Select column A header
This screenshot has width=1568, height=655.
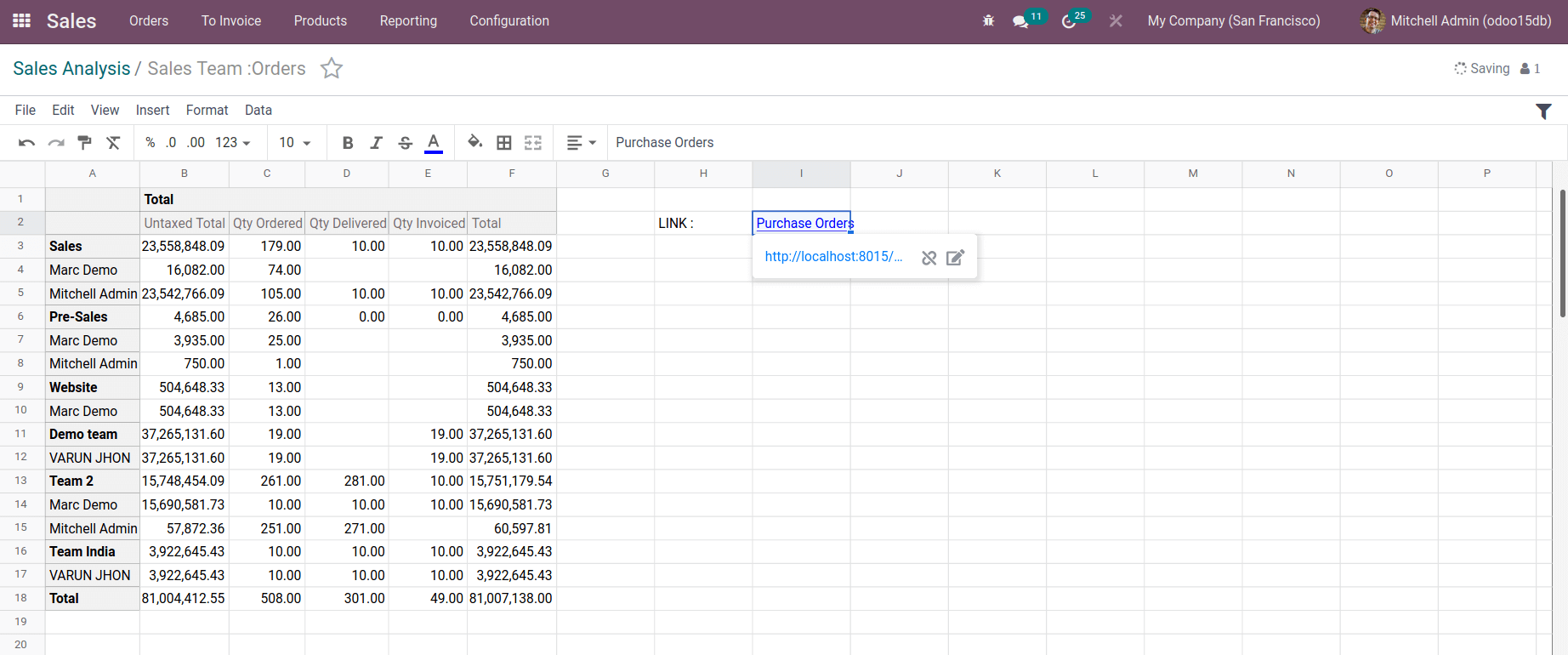tap(93, 174)
